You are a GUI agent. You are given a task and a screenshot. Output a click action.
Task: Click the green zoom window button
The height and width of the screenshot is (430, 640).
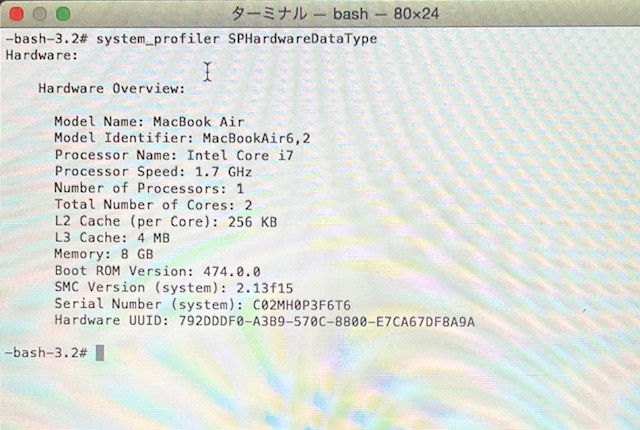[x=63, y=14]
